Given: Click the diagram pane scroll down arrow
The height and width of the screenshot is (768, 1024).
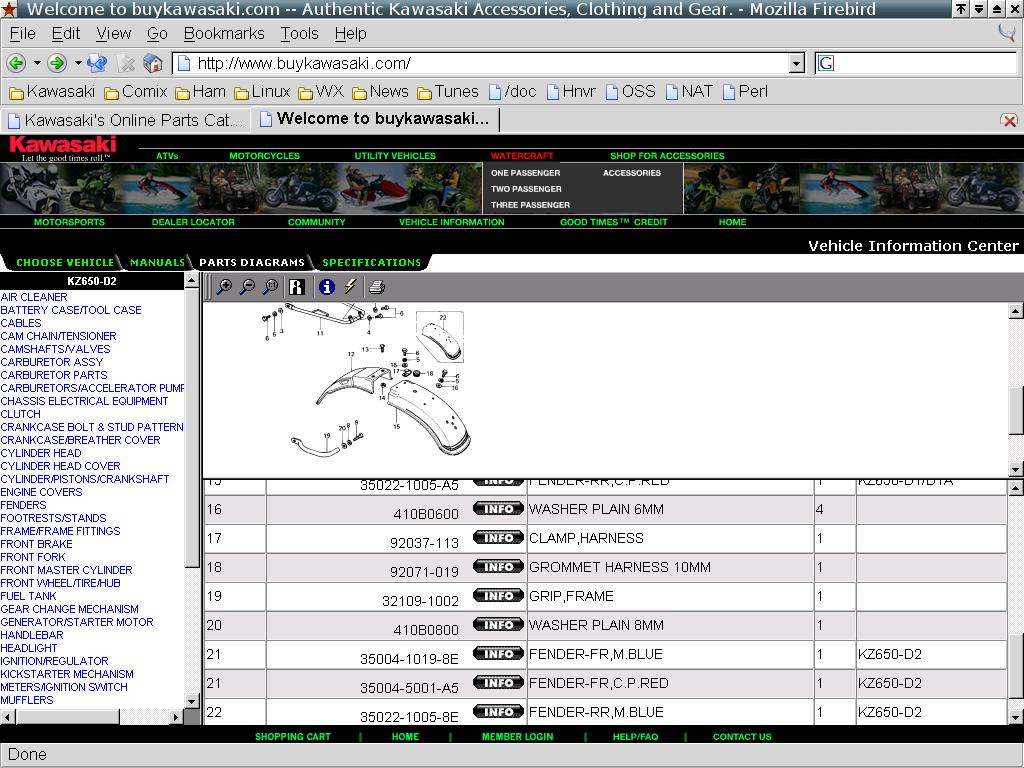Looking at the screenshot, I should (x=1015, y=469).
